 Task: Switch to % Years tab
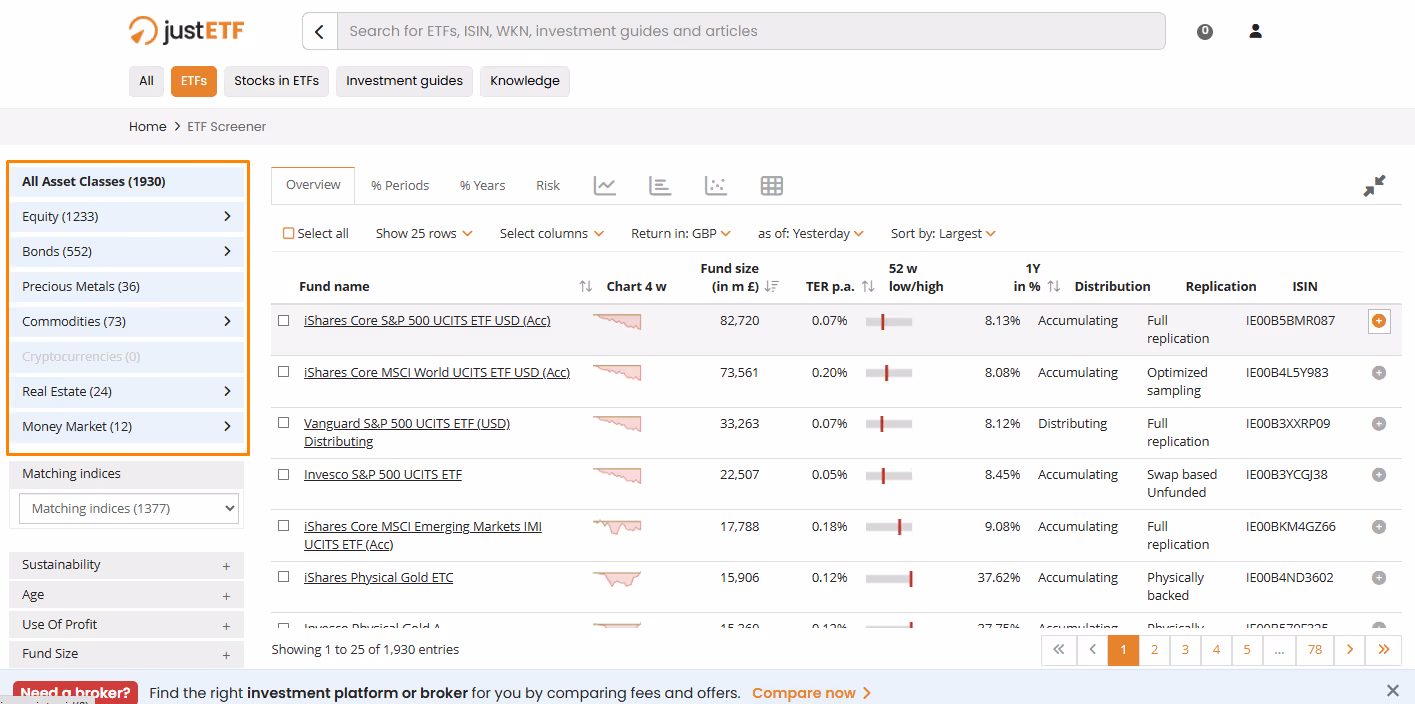(x=483, y=185)
